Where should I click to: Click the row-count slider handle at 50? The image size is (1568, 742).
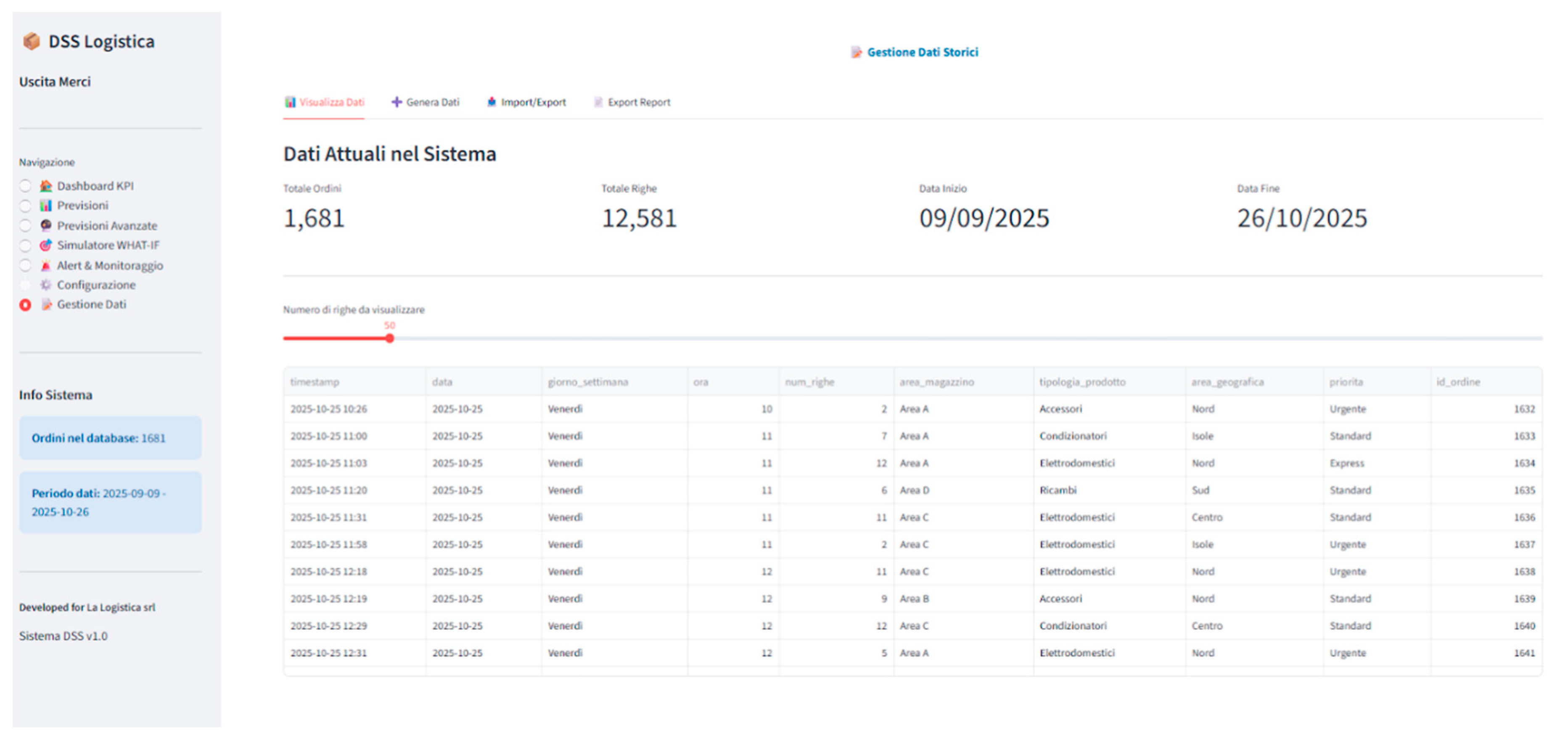coord(389,339)
